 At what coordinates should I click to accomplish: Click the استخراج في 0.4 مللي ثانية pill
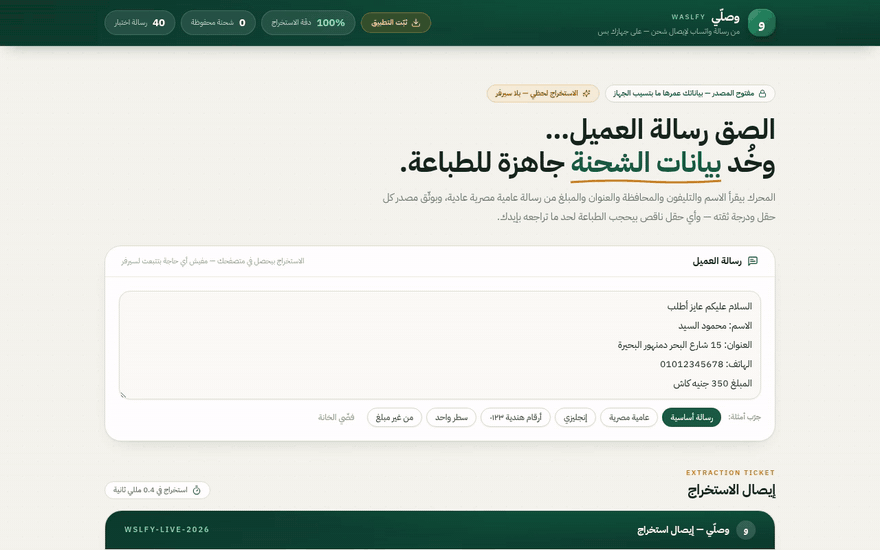coord(157,491)
